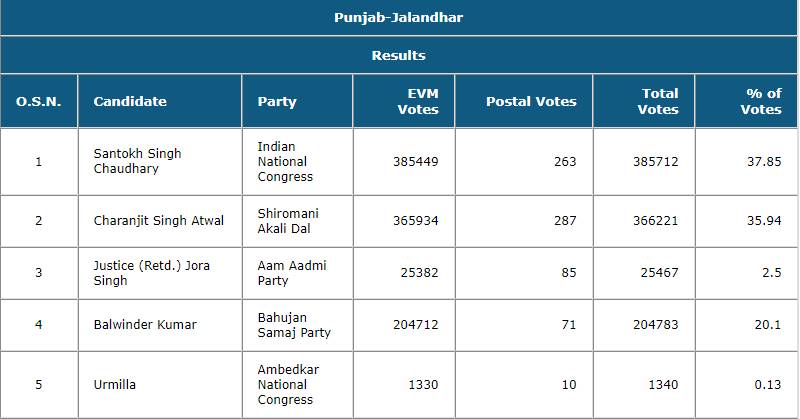Click the 37.85 vote percentage cell
800x419 pixels.
coord(764,161)
